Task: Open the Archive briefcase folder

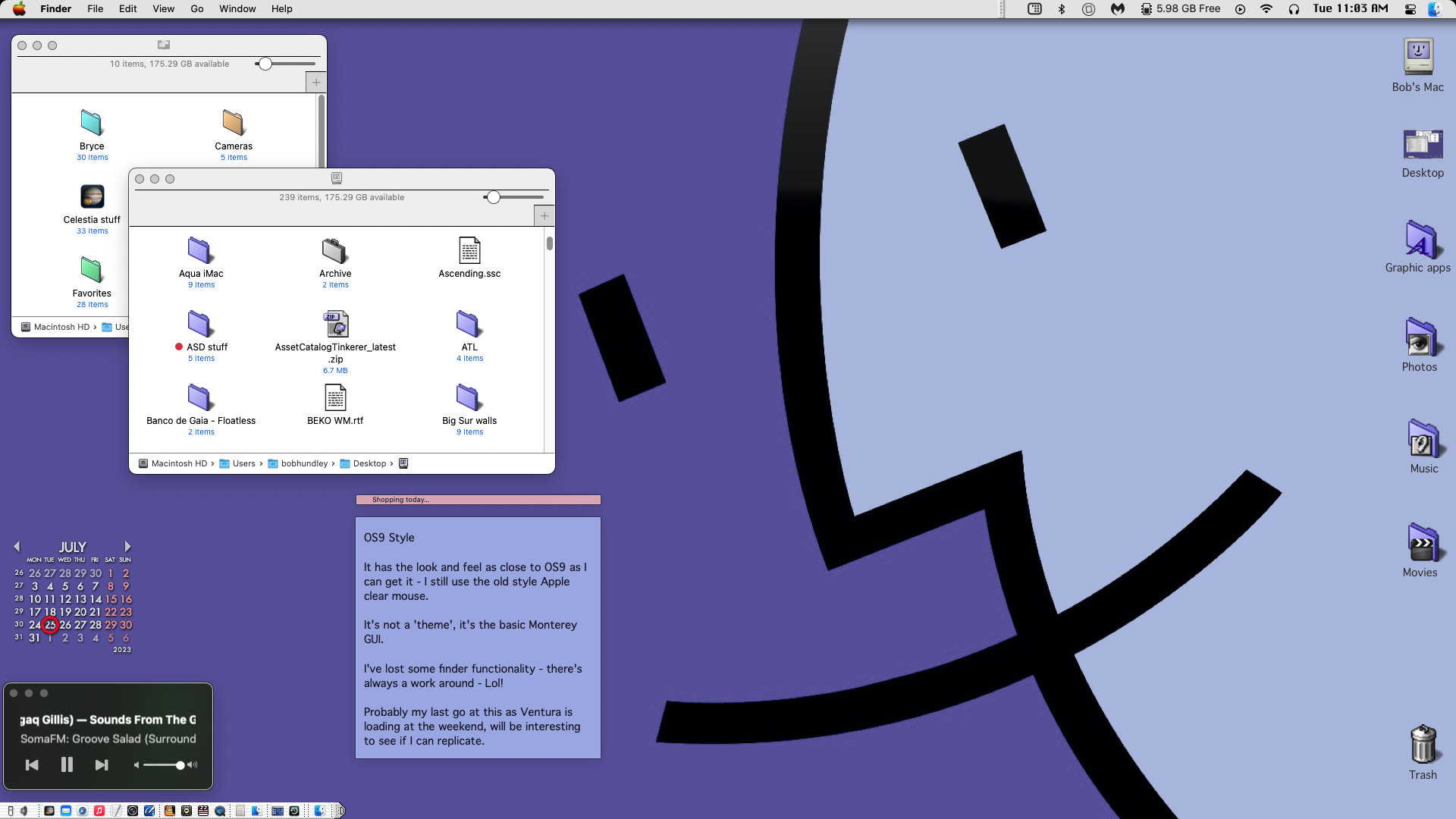Action: tap(334, 251)
